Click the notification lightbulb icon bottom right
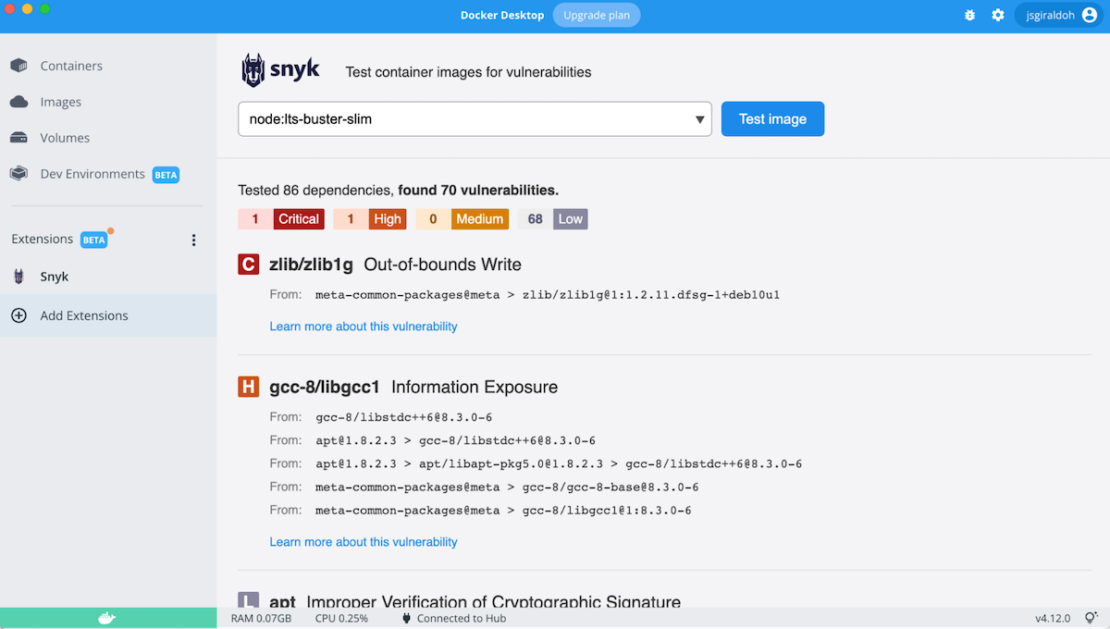 (1091, 618)
